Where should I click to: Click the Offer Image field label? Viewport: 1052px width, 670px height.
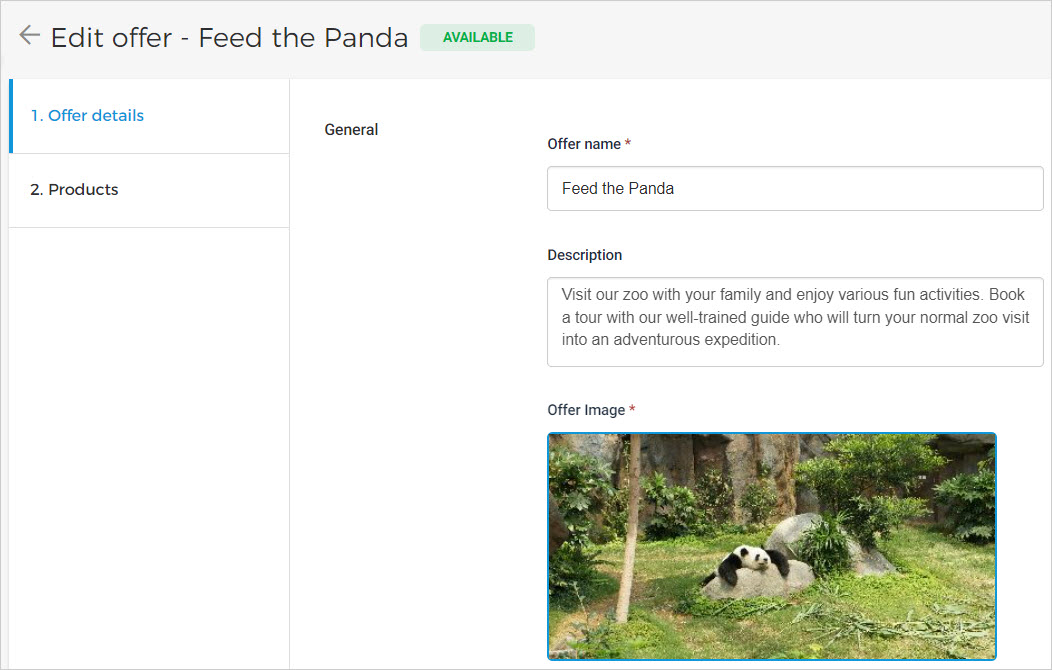pos(586,410)
